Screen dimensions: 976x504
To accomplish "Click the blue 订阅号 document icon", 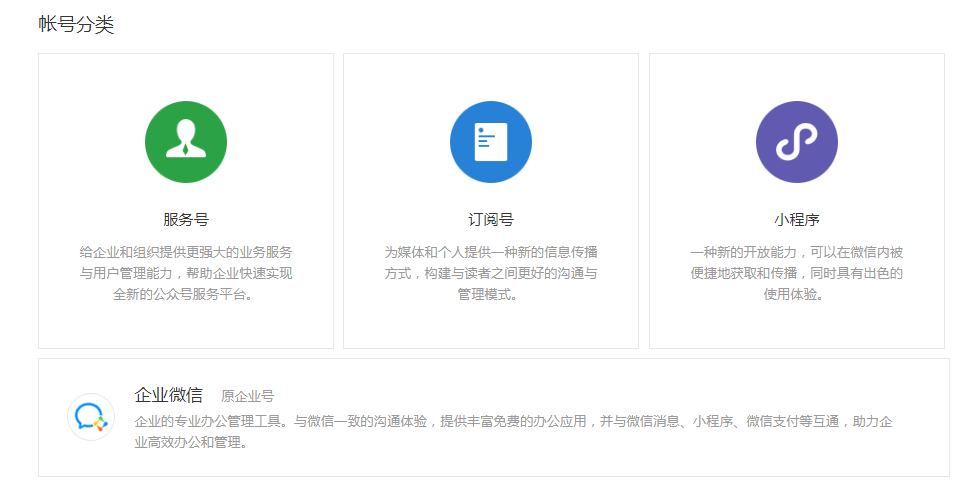I will click(491, 142).
